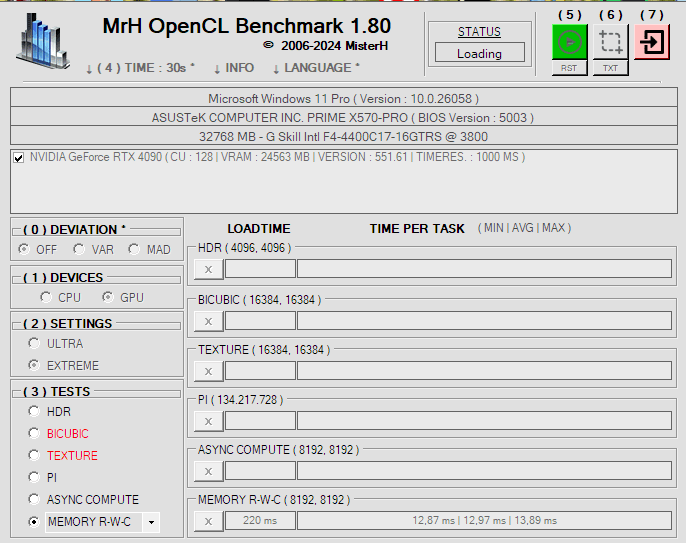Open the TIME : 30s menu
The height and width of the screenshot is (543, 686).
coord(140,68)
